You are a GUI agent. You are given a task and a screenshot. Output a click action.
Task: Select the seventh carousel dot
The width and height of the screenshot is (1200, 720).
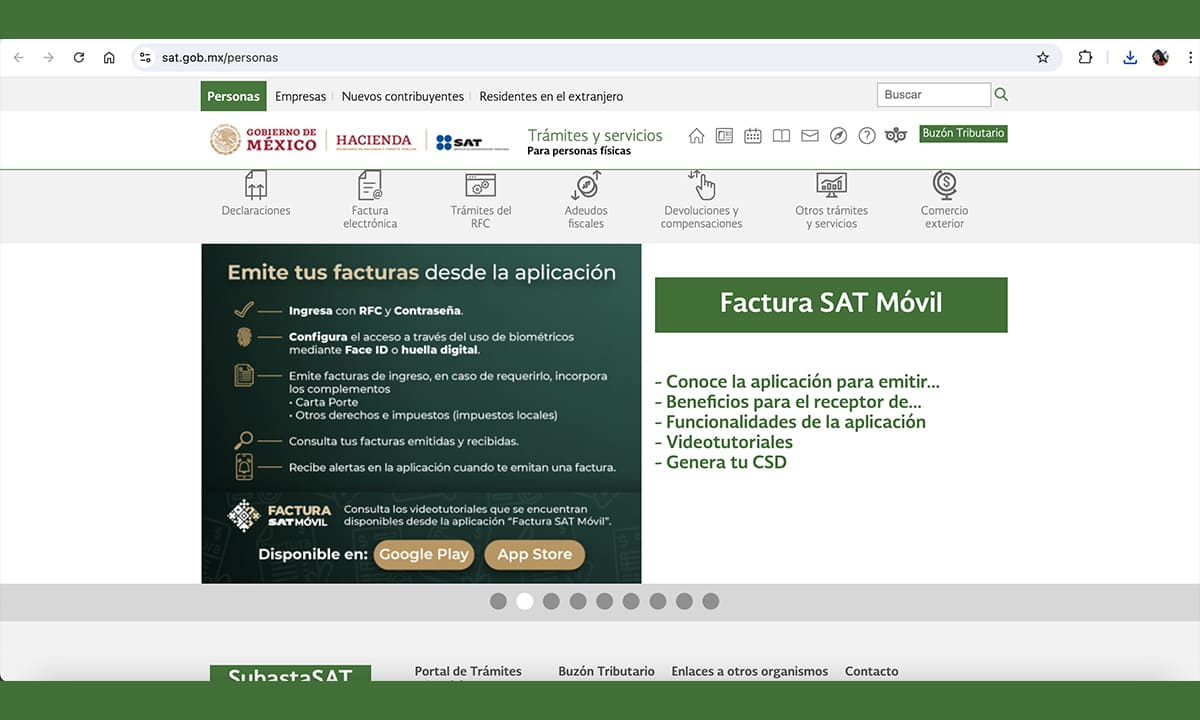tap(657, 601)
